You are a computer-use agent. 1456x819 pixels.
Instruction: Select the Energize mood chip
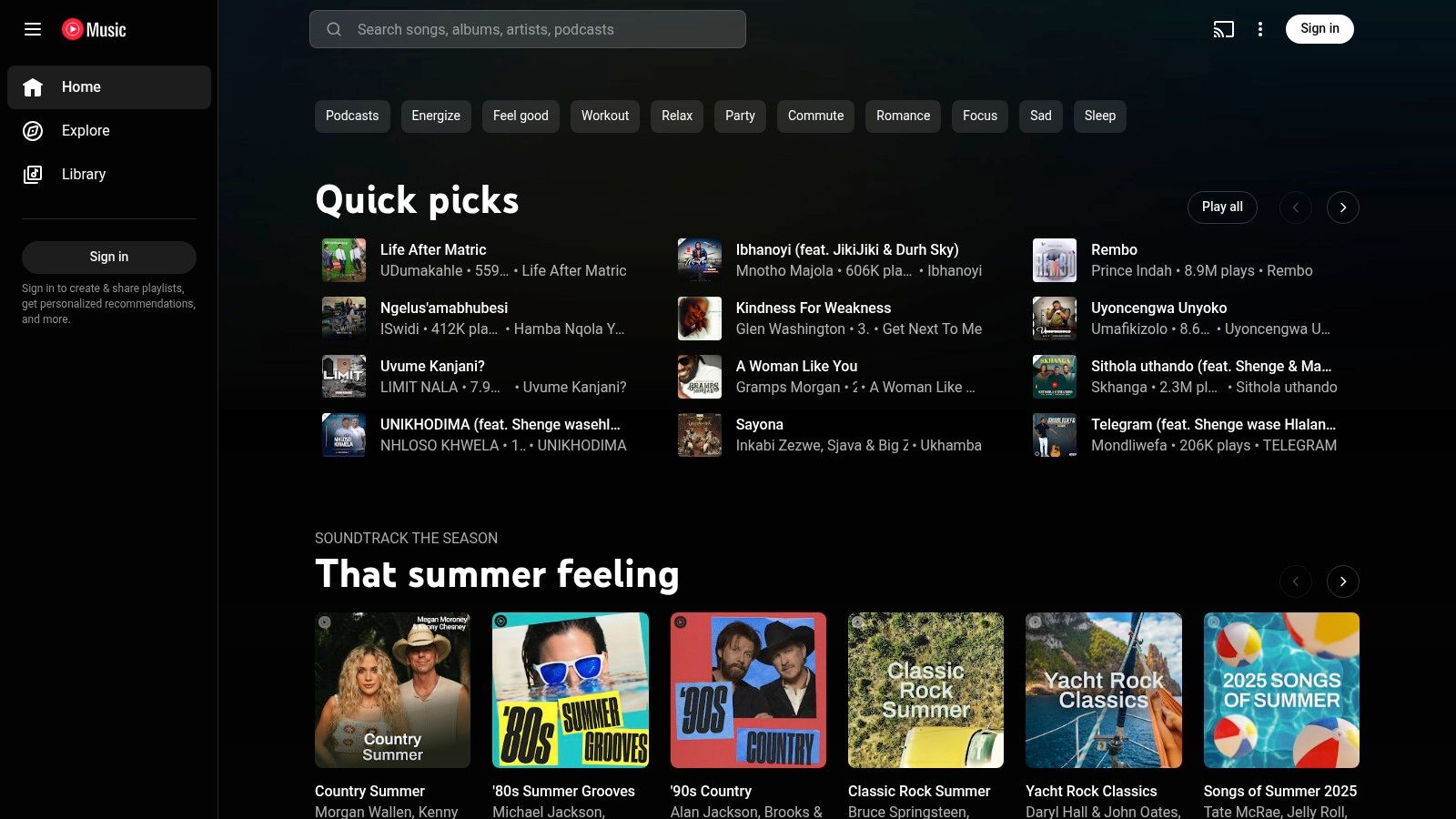point(436,116)
